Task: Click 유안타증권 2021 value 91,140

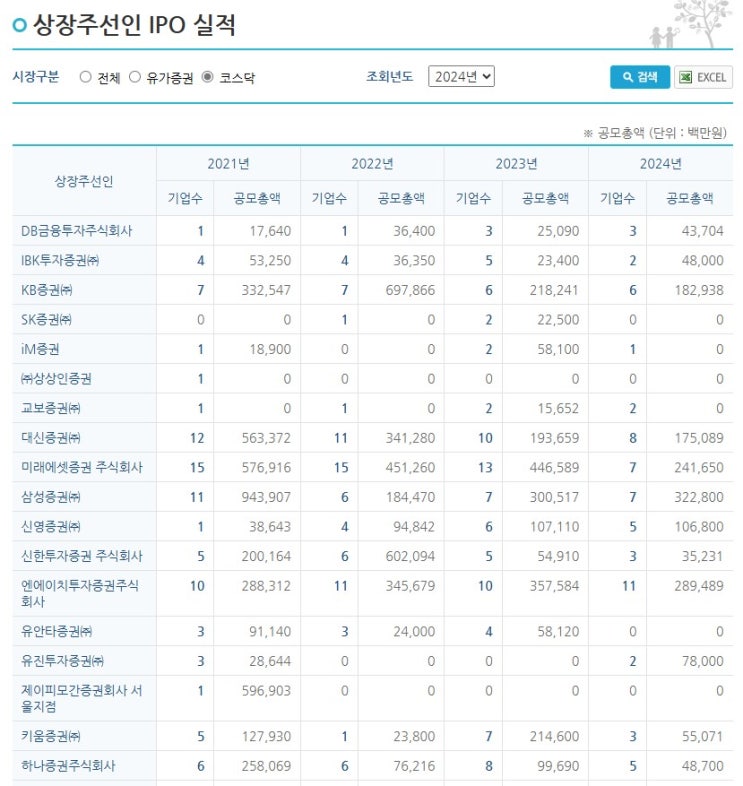Action: coord(270,631)
